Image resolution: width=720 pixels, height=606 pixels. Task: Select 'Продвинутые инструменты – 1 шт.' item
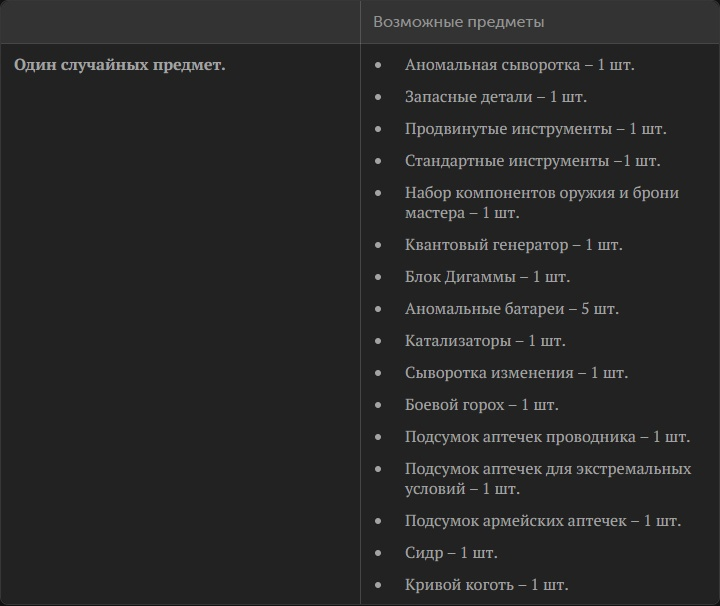click(x=535, y=129)
